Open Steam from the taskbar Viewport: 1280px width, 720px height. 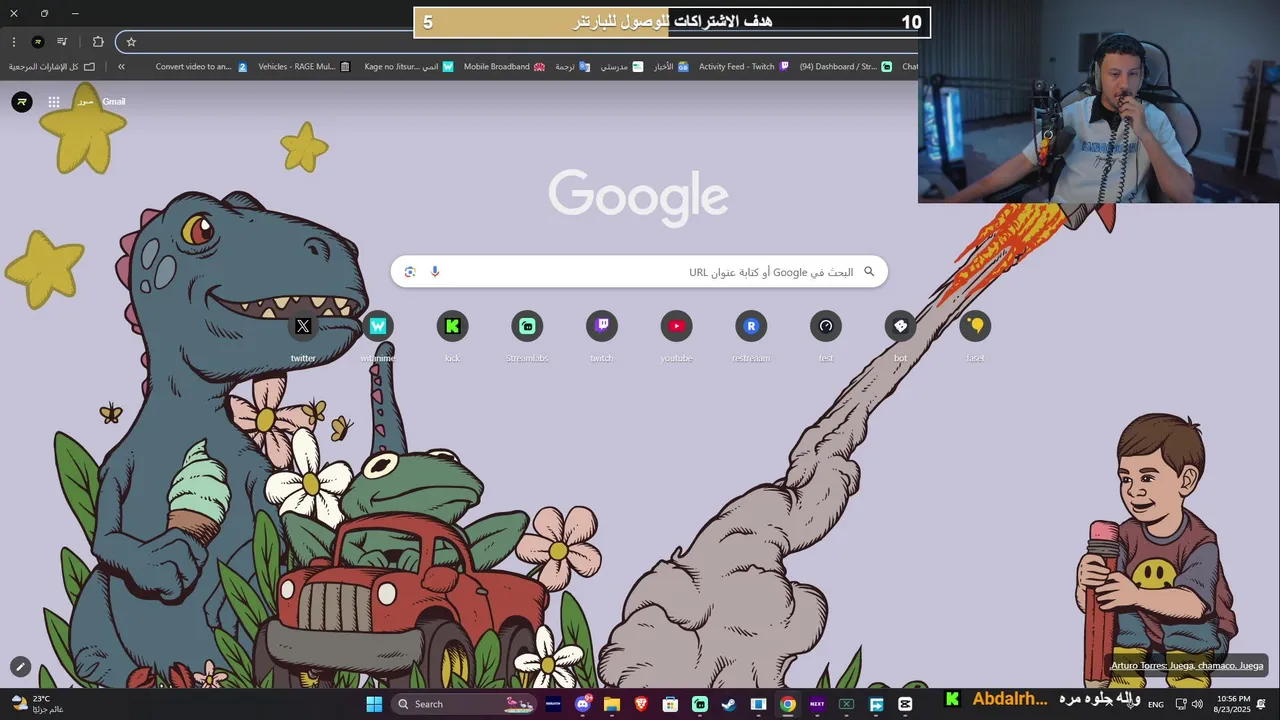point(729,704)
